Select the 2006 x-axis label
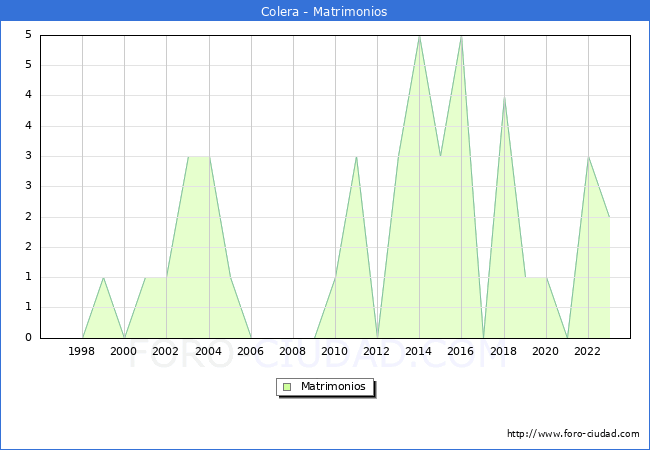The image size is (650, 450). [250, 351]
